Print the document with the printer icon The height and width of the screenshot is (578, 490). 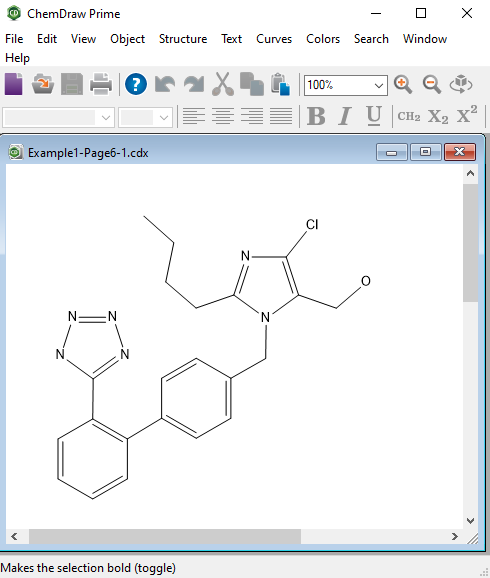[101, 84]
